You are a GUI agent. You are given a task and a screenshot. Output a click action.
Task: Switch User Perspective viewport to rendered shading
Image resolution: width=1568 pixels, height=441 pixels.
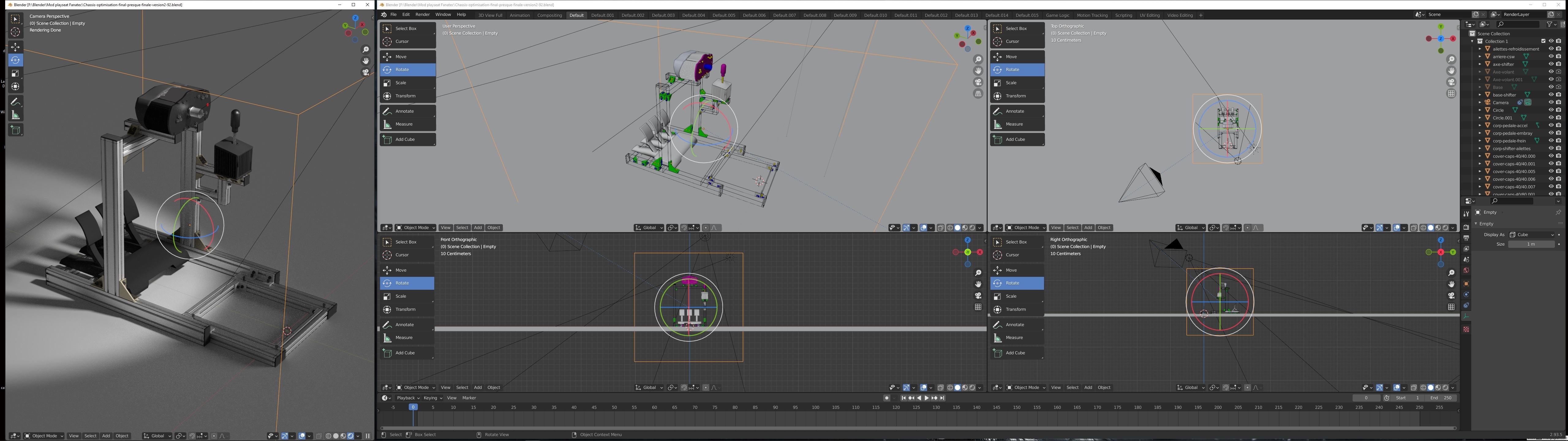[x=972, y=228]
